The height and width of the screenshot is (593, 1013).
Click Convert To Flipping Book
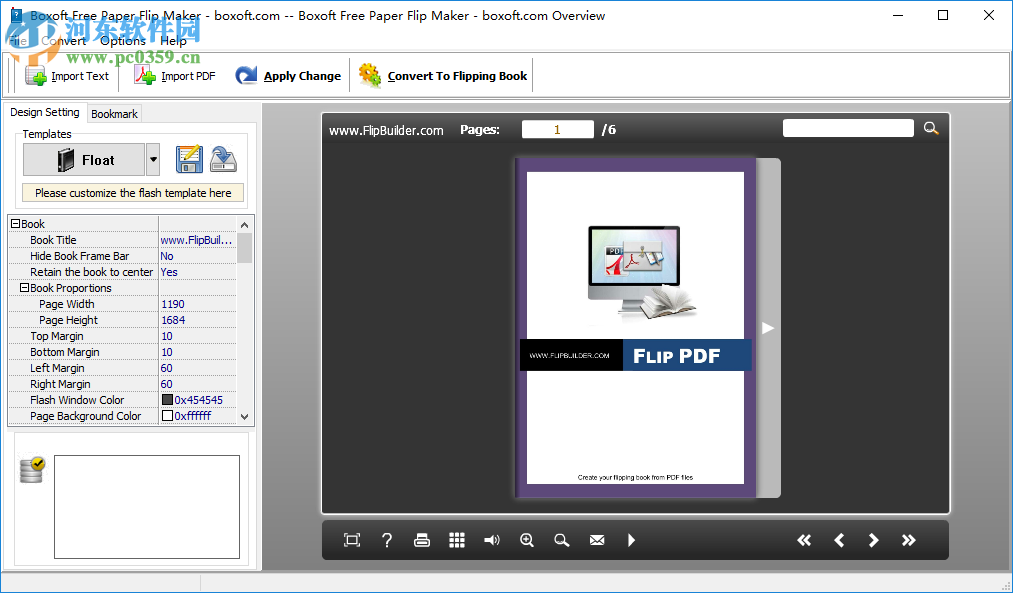441,75
